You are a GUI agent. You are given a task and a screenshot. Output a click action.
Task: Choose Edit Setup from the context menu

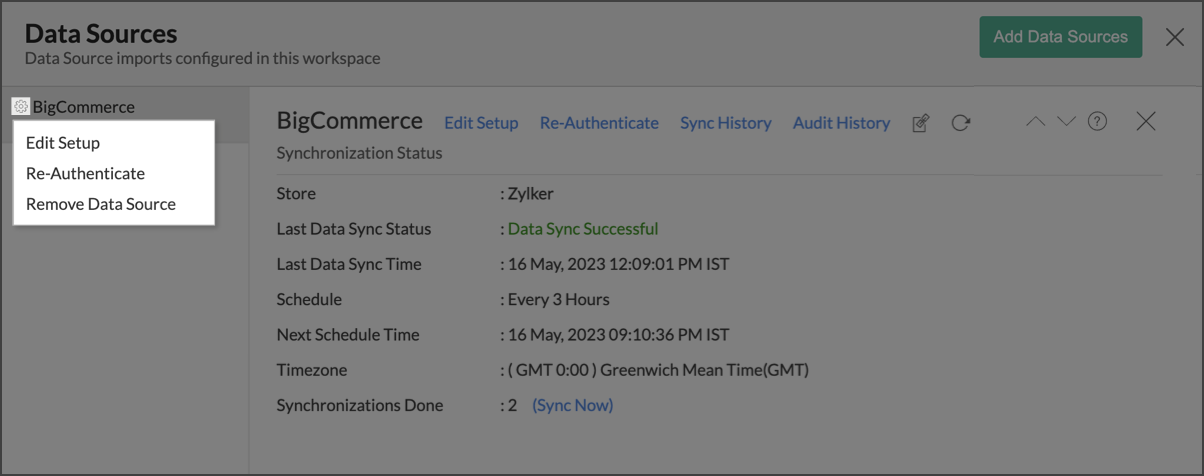coord(63,143)
